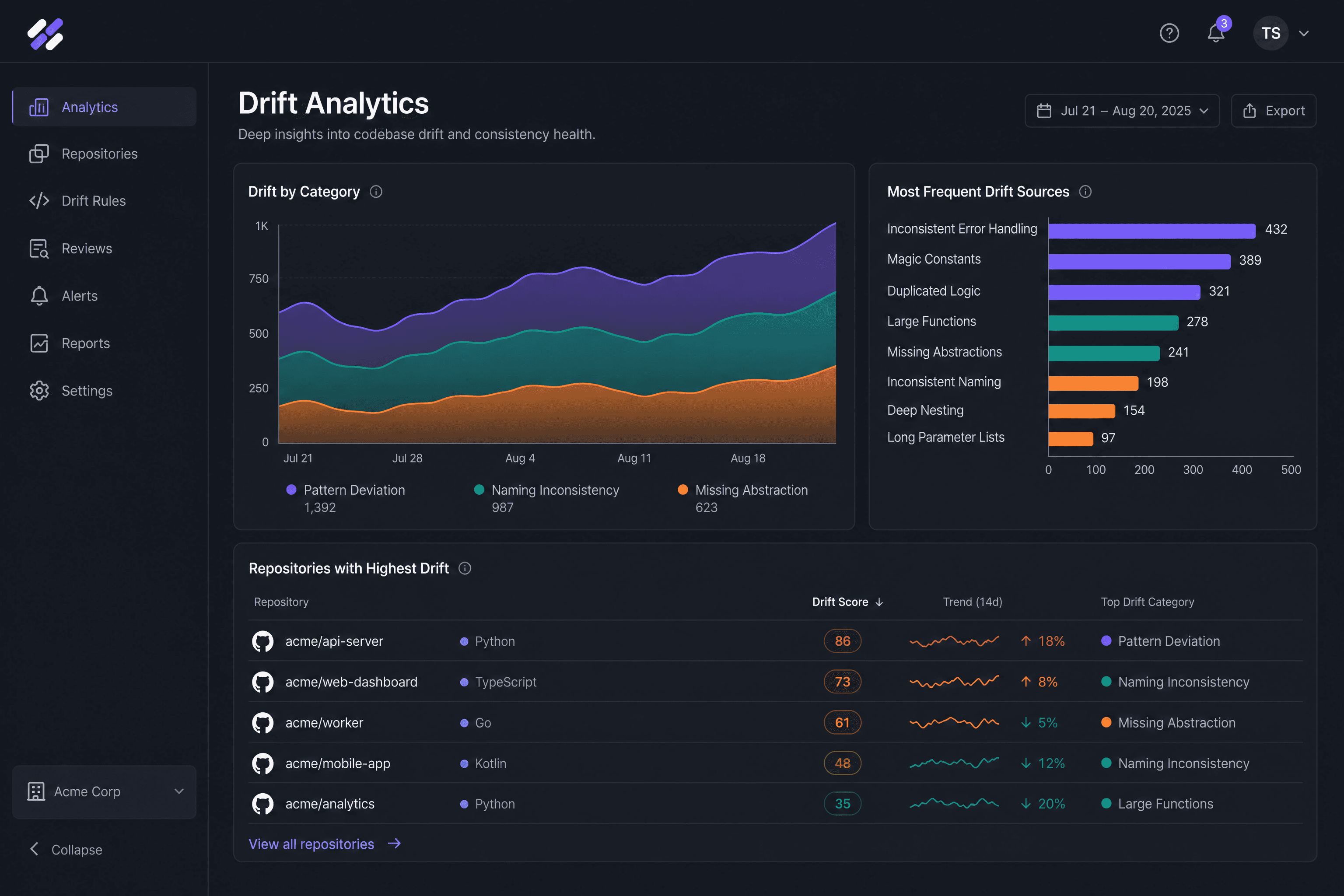Click the Collapse left chevron icon

34,849
